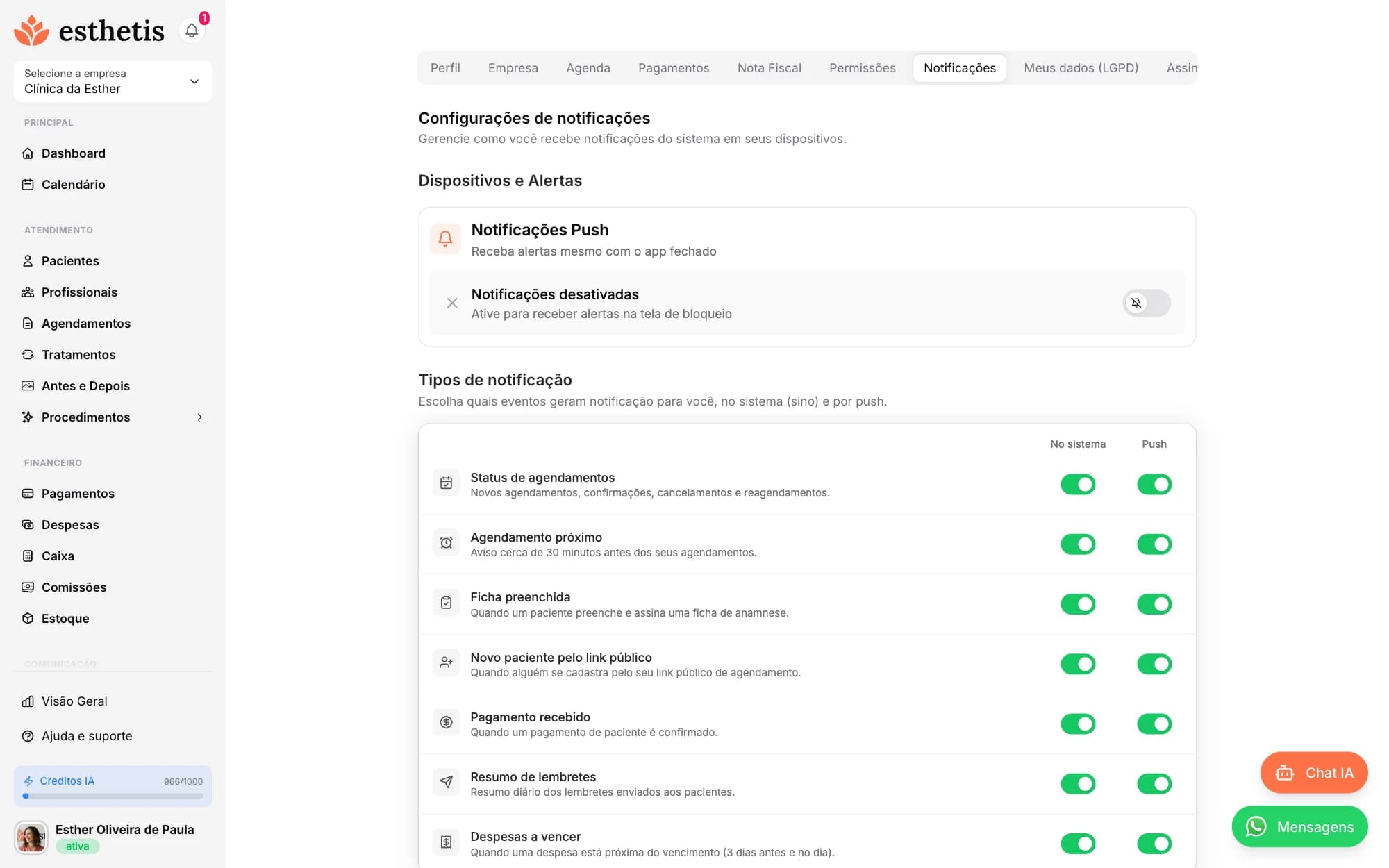Click the Resumo de lembretes paper plane icon

point(446,783)
